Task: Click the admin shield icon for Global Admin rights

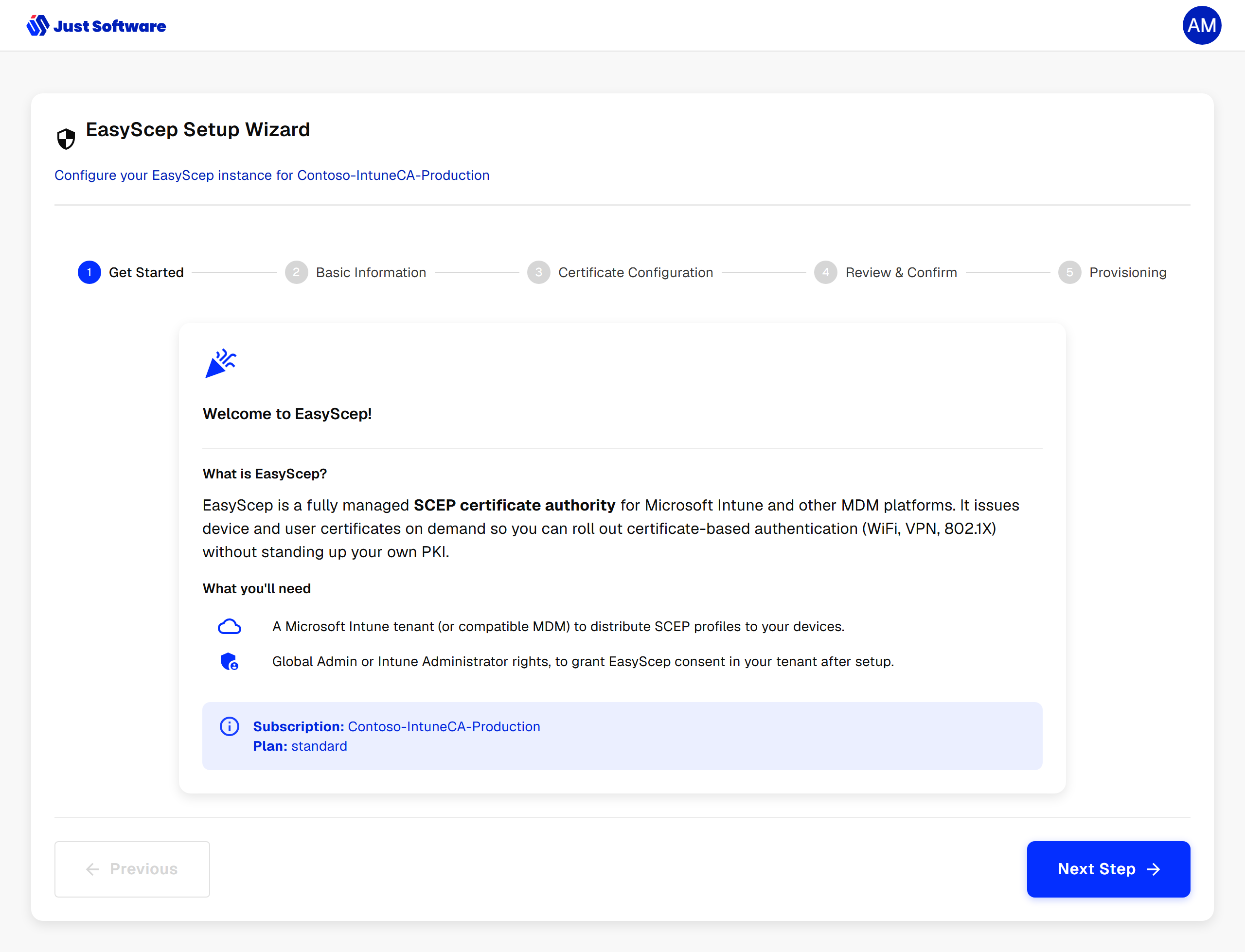Action: [x=230, y=661]
